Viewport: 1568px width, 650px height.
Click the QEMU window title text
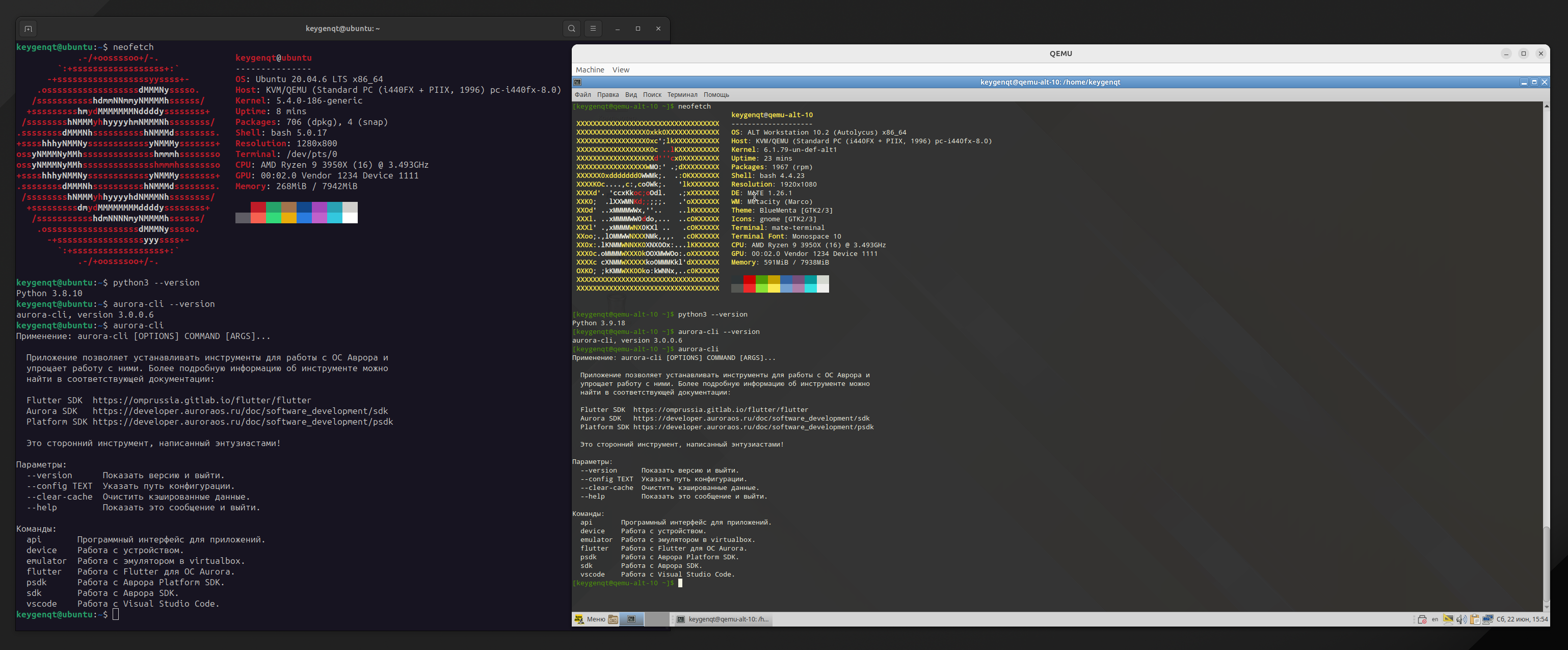tap(1060, 54)
